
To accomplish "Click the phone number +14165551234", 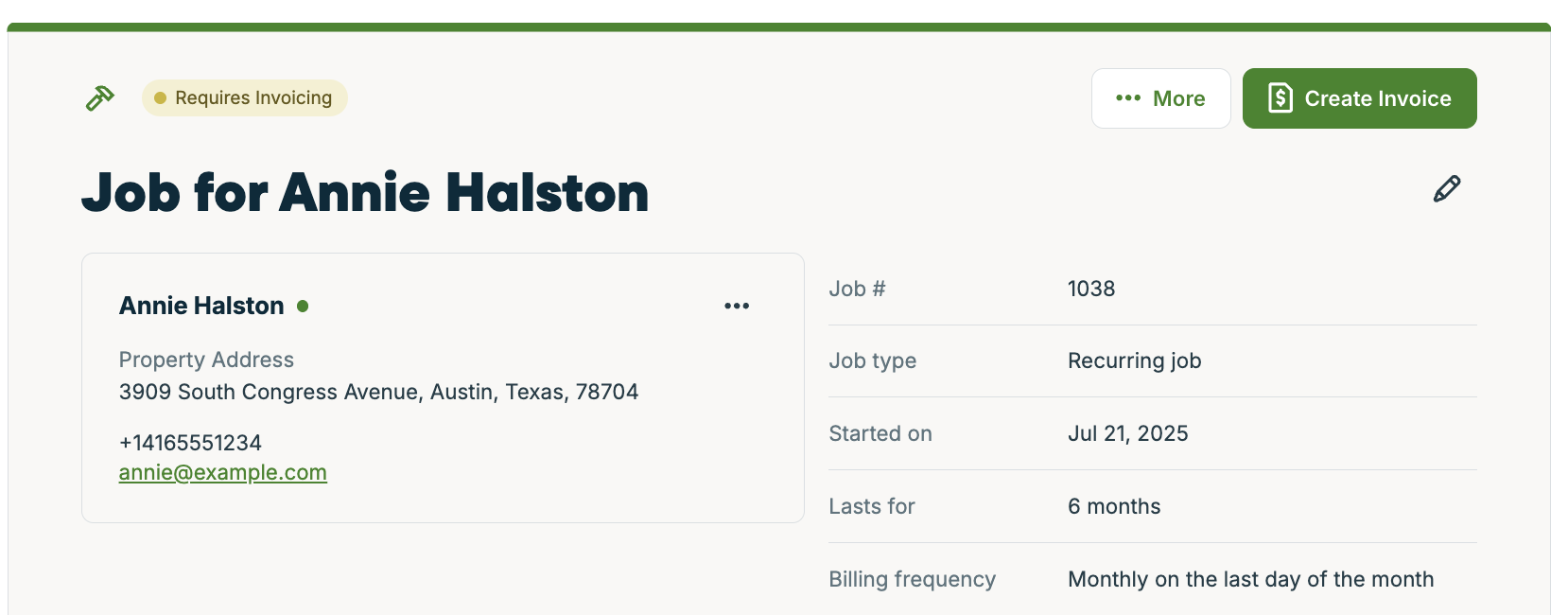I will point(190,443).
